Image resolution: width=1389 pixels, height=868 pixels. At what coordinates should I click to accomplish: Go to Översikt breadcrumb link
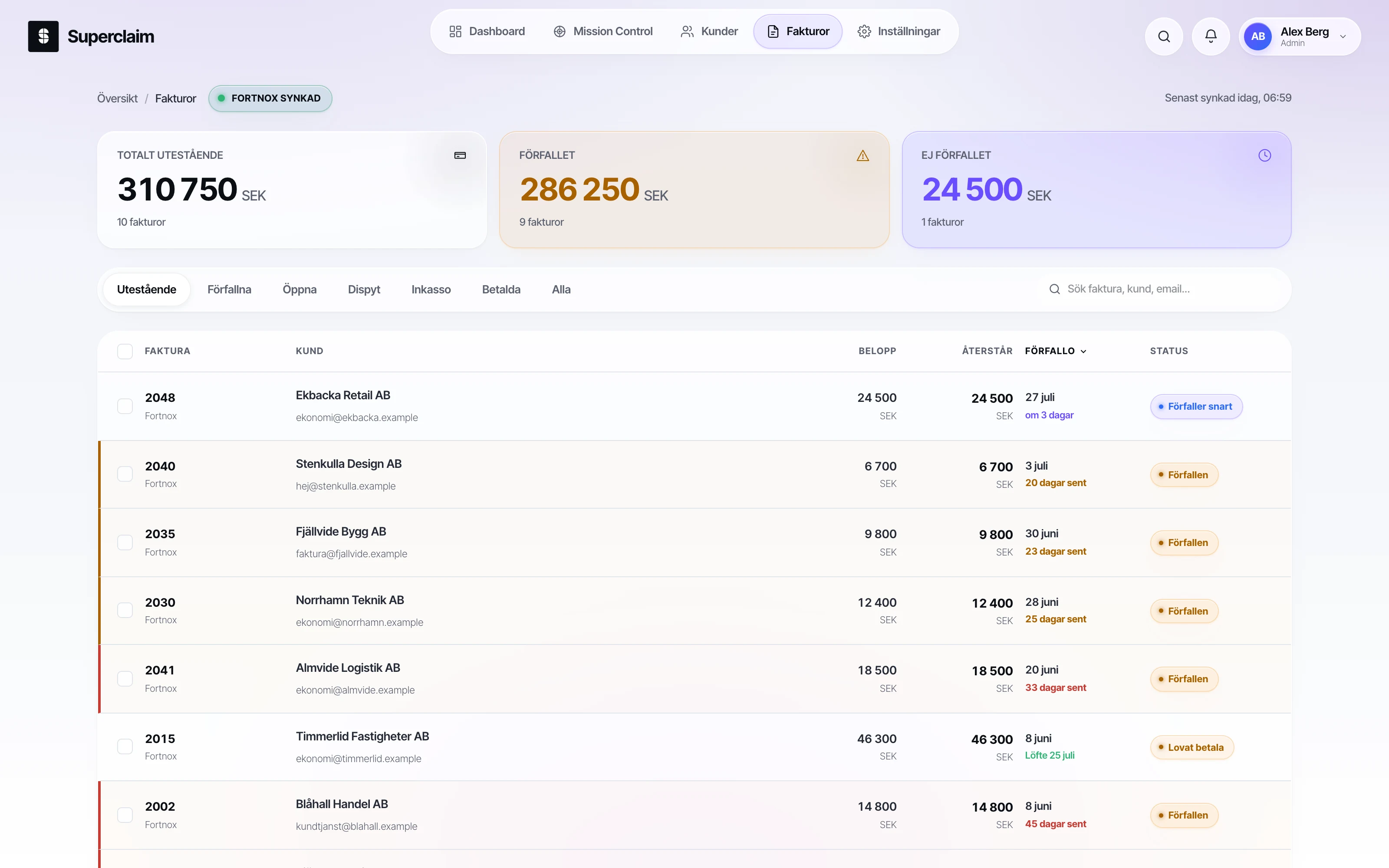(117, 98)
